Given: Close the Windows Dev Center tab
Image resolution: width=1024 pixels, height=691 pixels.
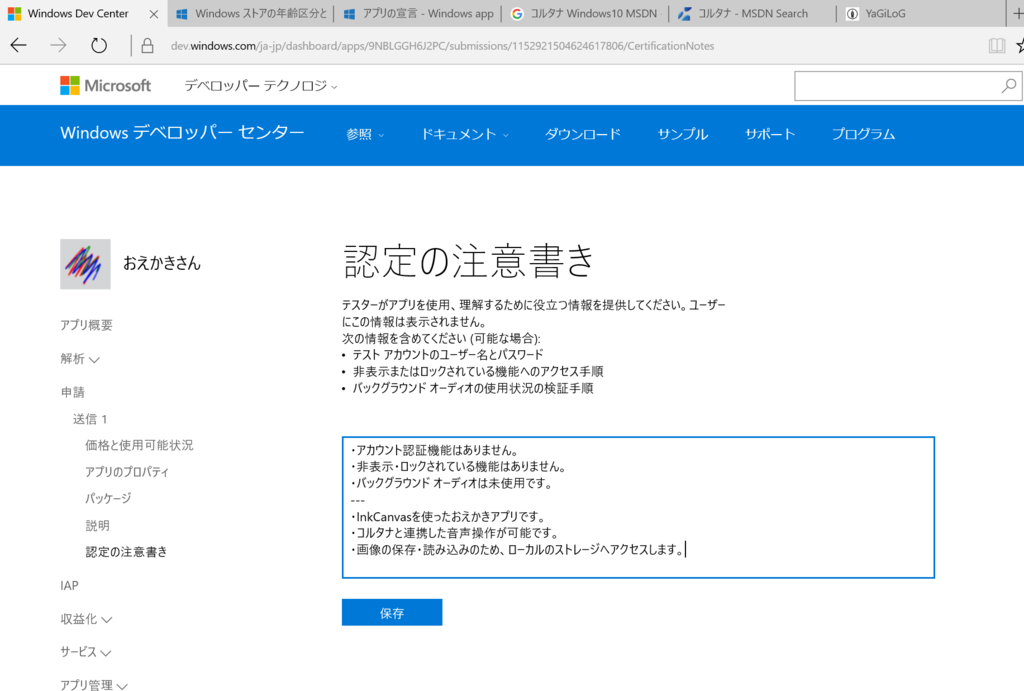Looking at the screenshot, I should click(x=153, y=14).
